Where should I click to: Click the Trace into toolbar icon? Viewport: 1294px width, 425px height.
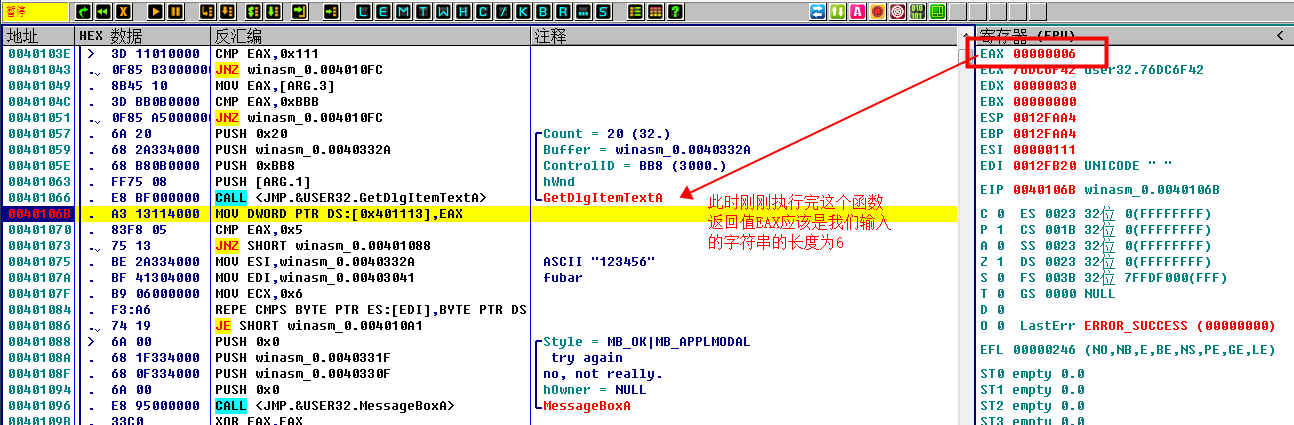point(254,12)
